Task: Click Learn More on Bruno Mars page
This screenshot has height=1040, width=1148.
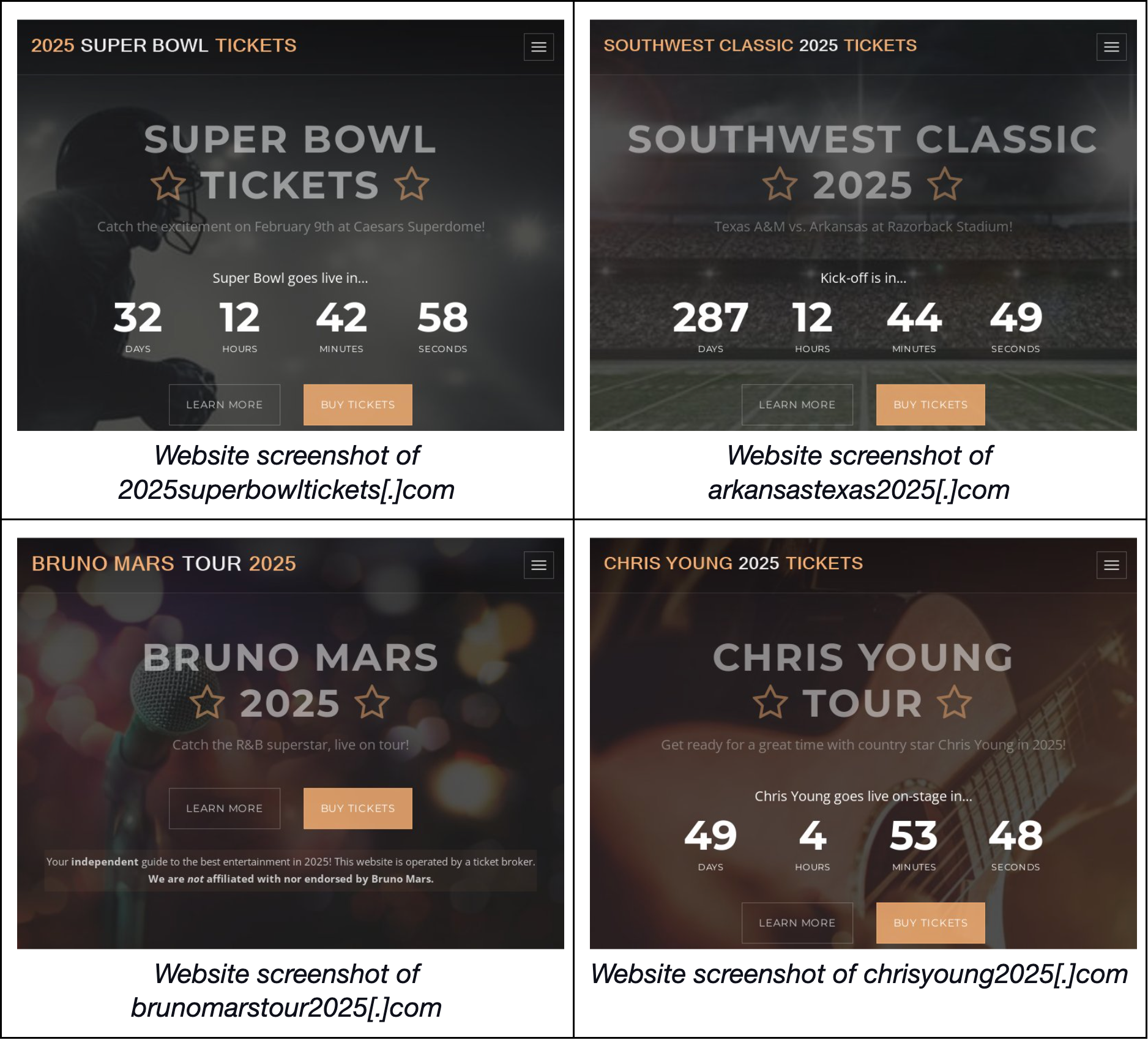Action: (225, 809)
